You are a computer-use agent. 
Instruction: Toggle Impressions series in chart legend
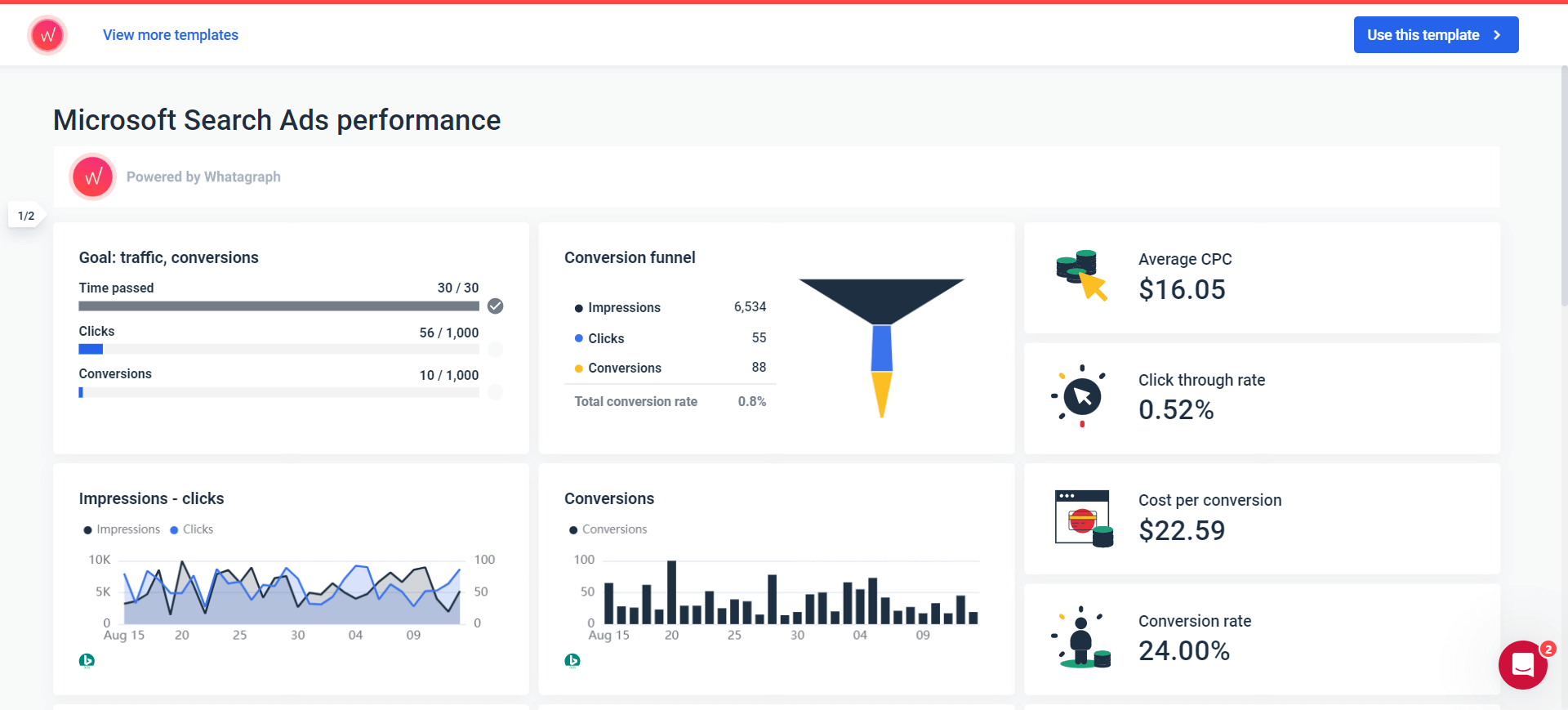[x=122, y=529]
